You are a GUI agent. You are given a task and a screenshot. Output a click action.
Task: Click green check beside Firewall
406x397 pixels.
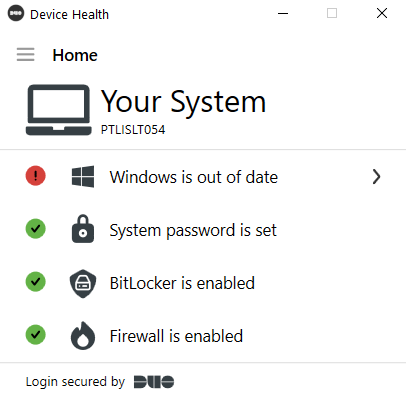pos(36,334)
